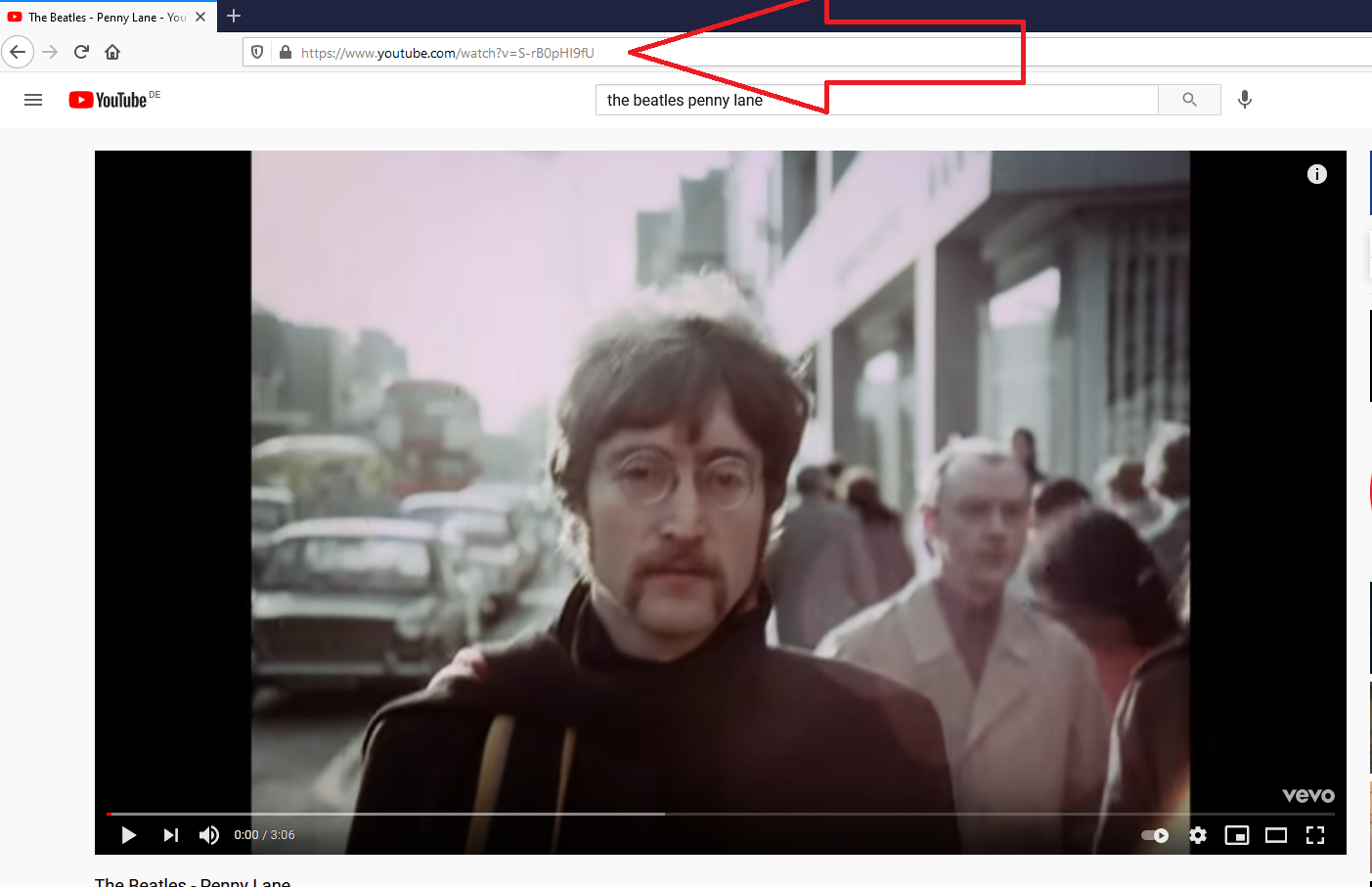Submit search with magnifier button
This screenshot has height=887, width=1372.
coord(1189,100)
